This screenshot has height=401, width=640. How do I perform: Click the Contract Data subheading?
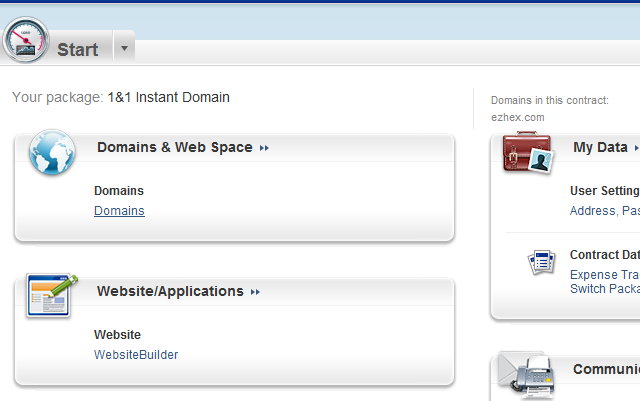point(605,255)
